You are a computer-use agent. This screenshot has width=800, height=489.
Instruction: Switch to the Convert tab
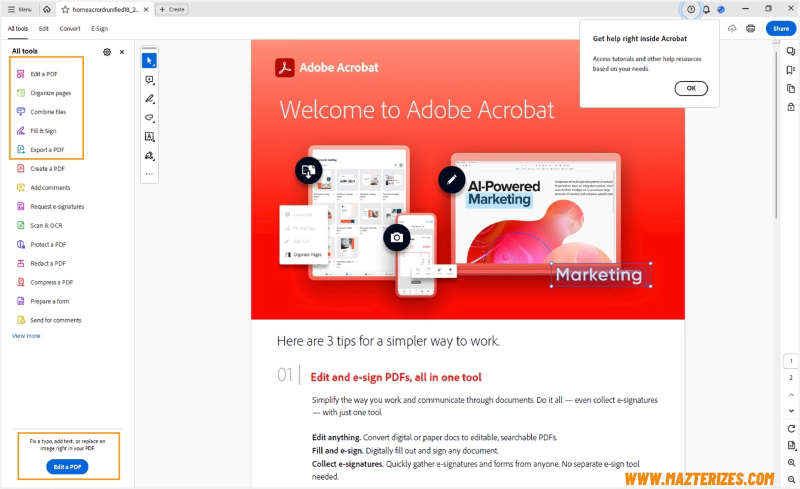coord(70,29)
